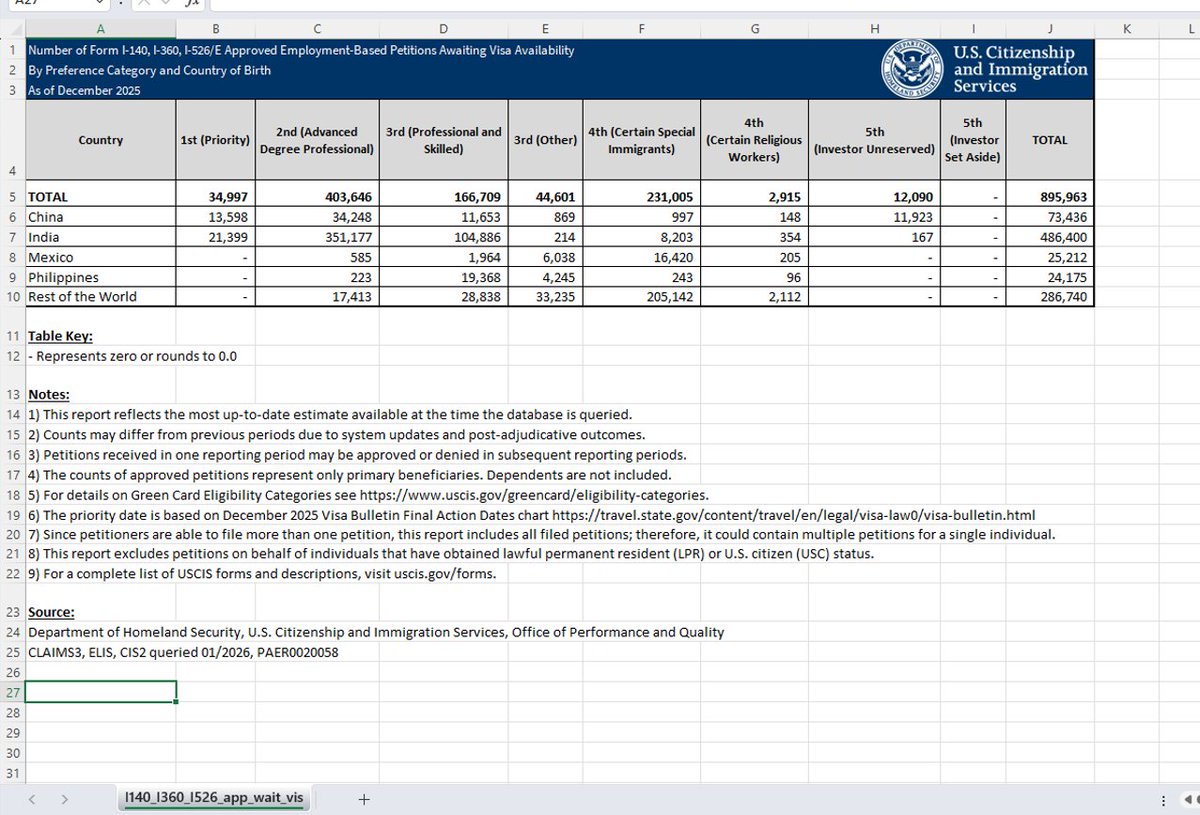Select column D header
The width and height of the screenshot is (1200, 815).
(443, 28)
